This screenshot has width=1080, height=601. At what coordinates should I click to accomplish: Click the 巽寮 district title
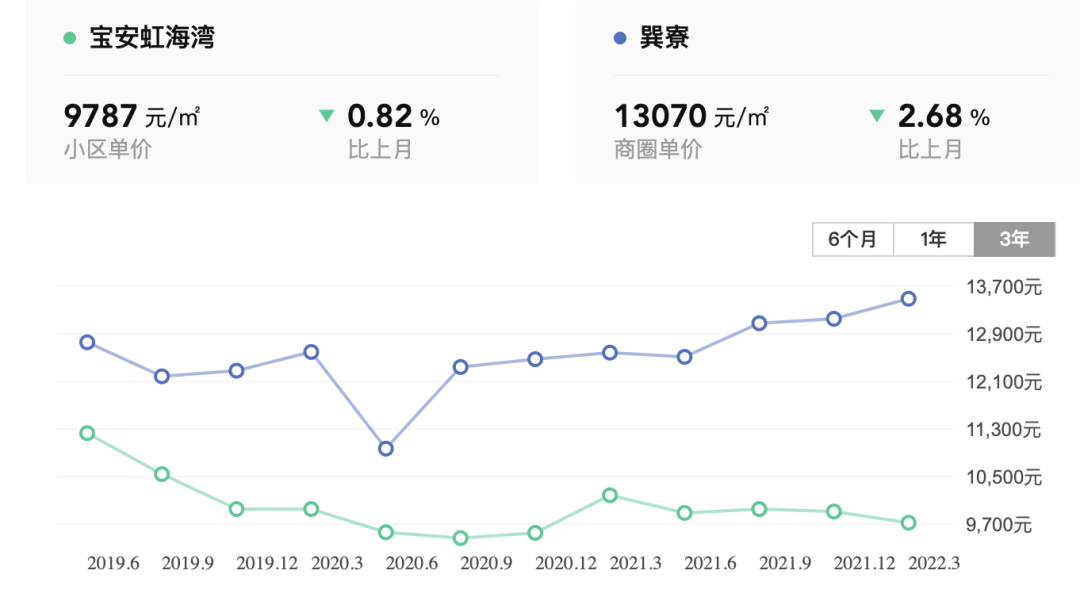(x=665, y=37)
